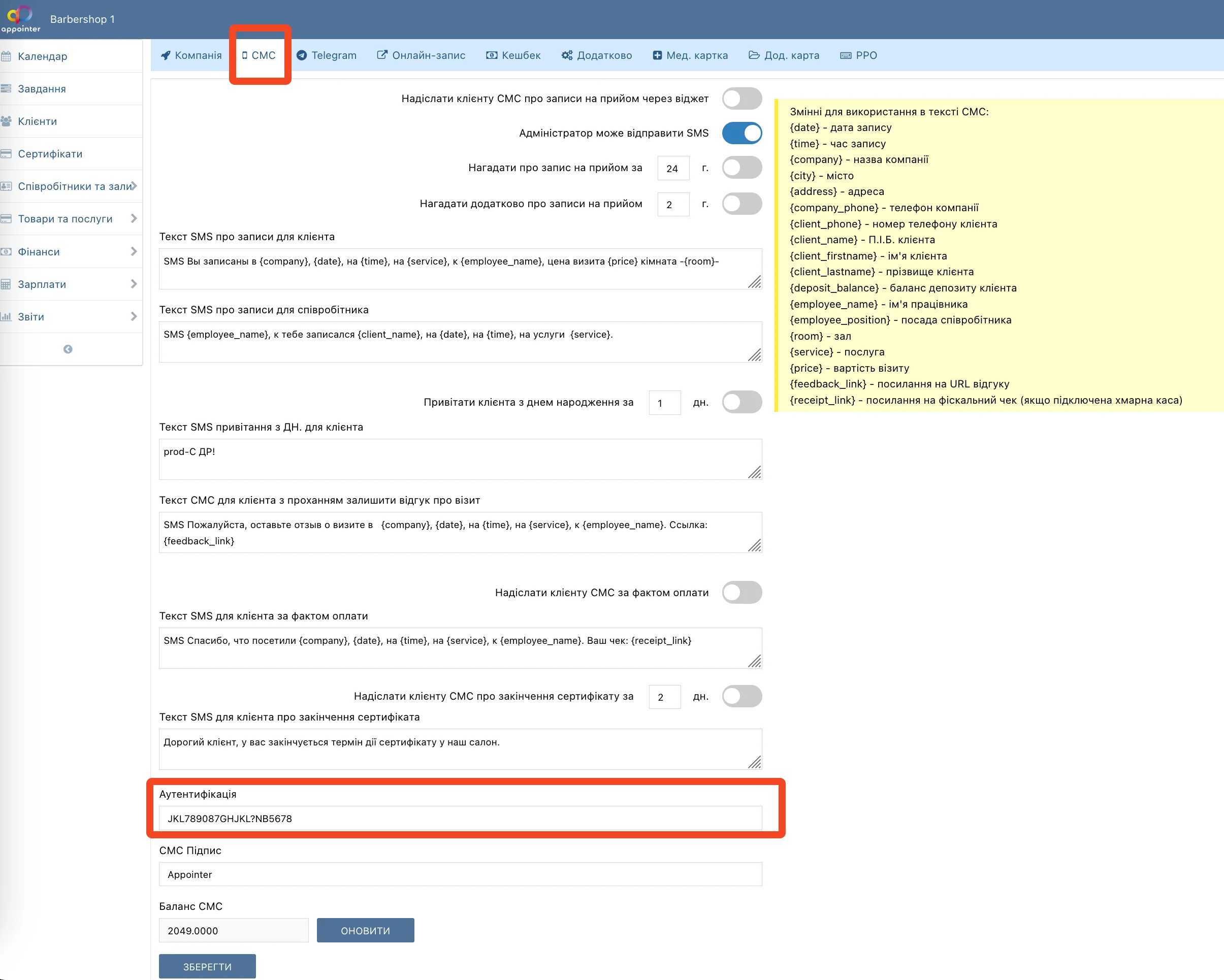Click the certificate expiry days field
The width and height of the screenshot is (1224, 980).
coord(665,697)
